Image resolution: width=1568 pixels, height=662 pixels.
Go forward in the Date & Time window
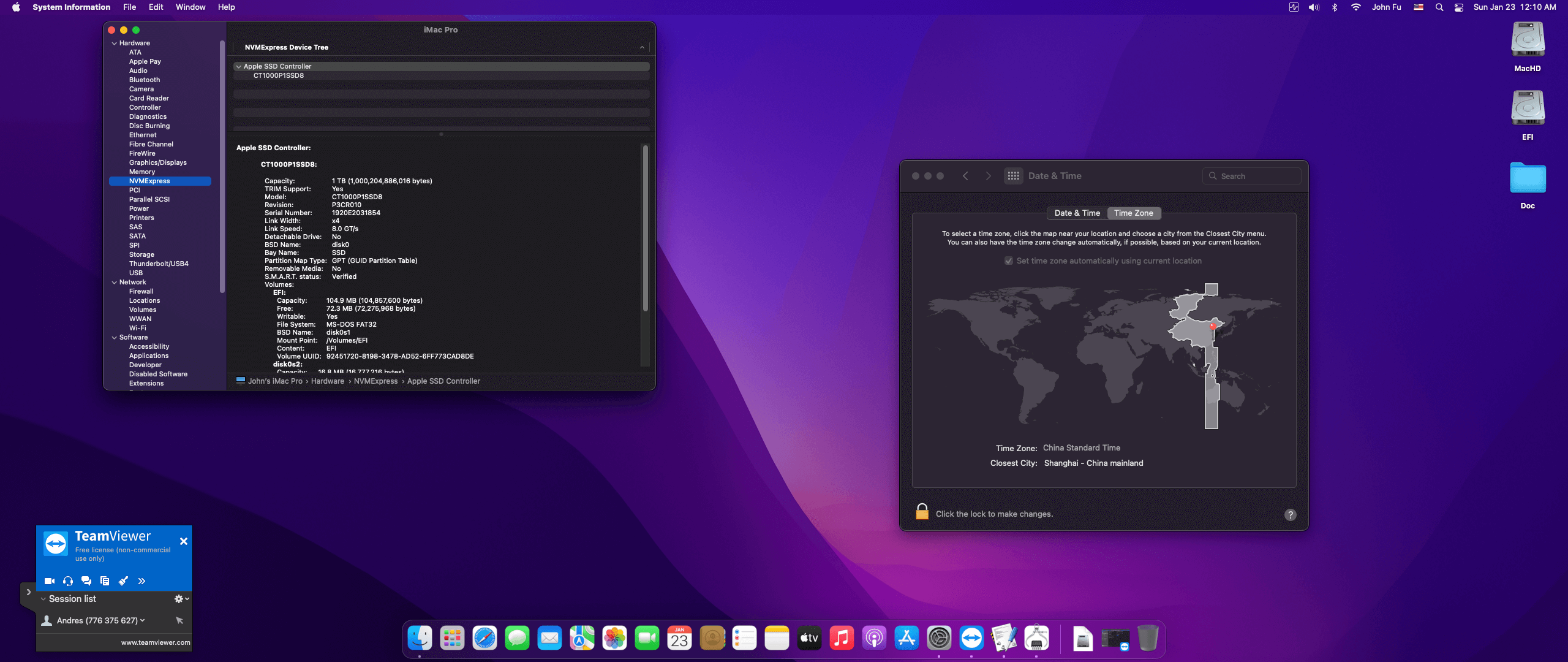point(988,176)
